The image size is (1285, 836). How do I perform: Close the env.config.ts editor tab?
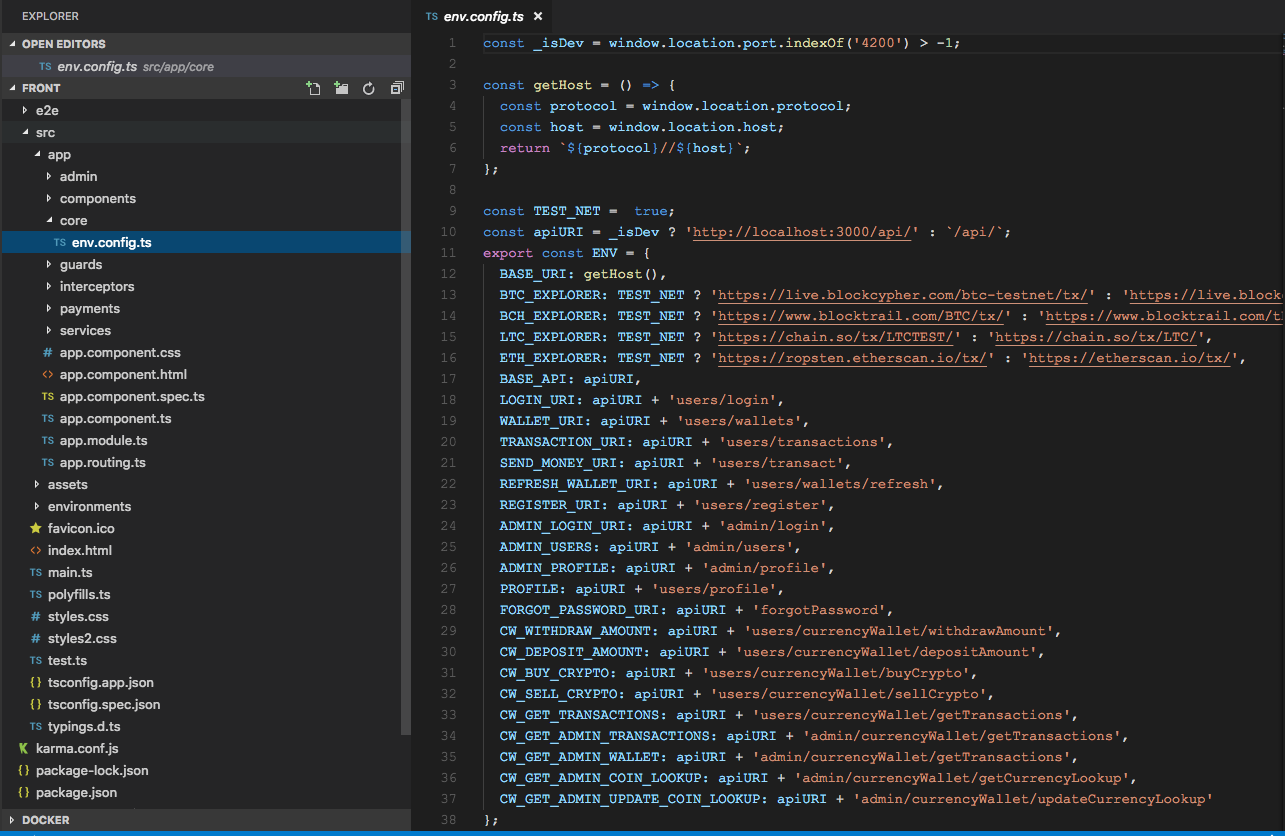click(538, 17)
